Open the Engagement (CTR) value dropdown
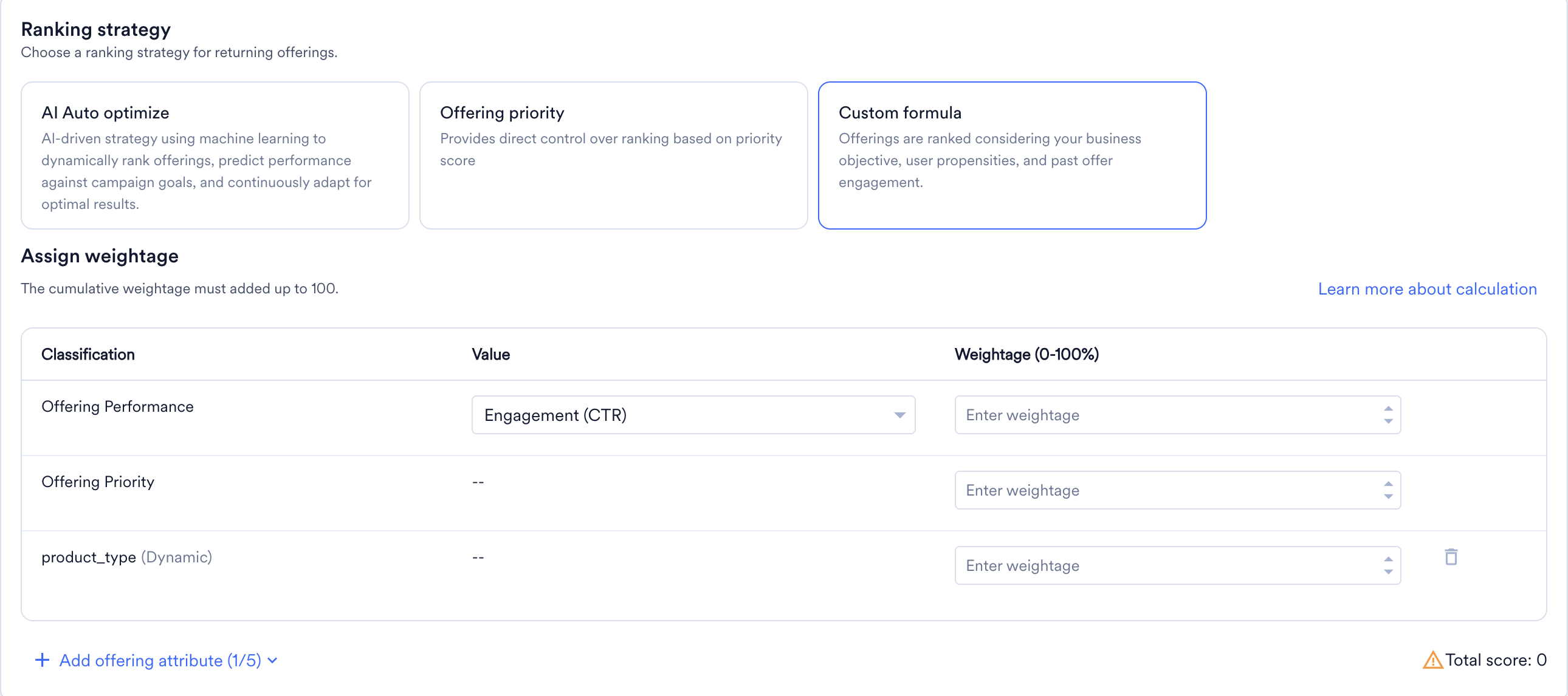Image resolution: width=1568 pixels, height=696 pixels. tap(693, 415)
